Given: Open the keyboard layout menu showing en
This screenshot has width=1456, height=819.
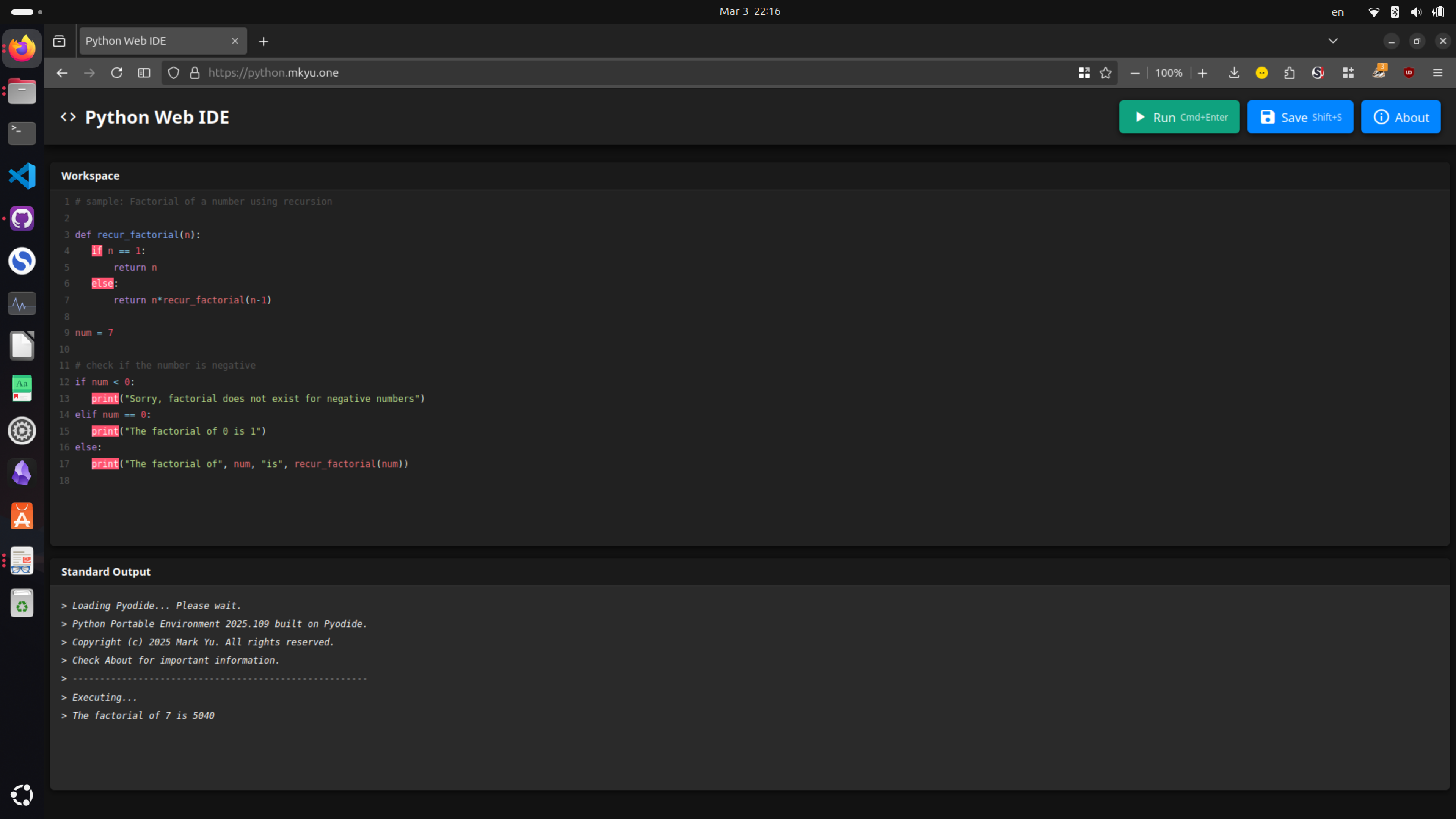Looking at the screenshot, I should (1337, 11).
